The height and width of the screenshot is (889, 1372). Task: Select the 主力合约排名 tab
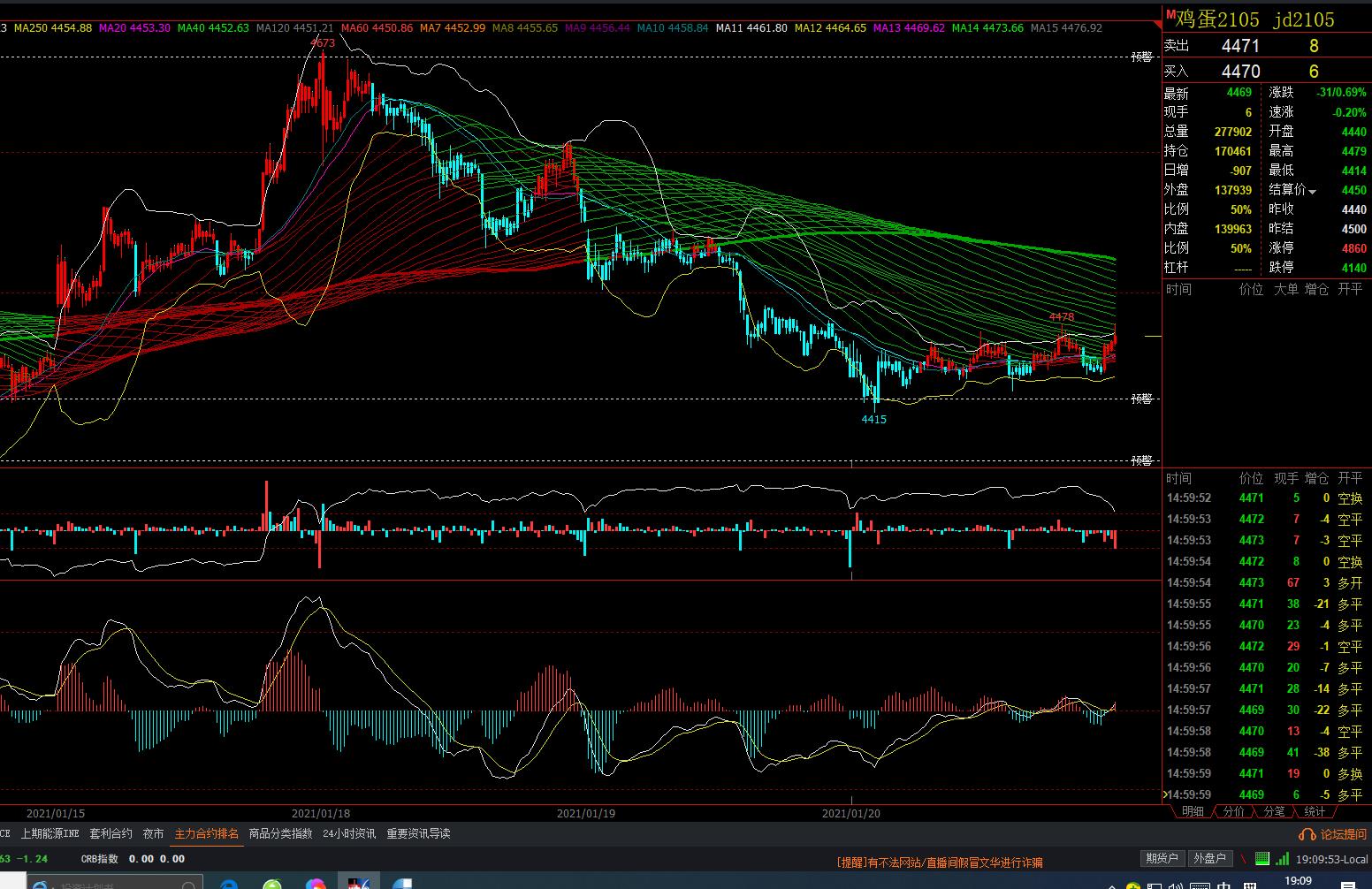207,833
